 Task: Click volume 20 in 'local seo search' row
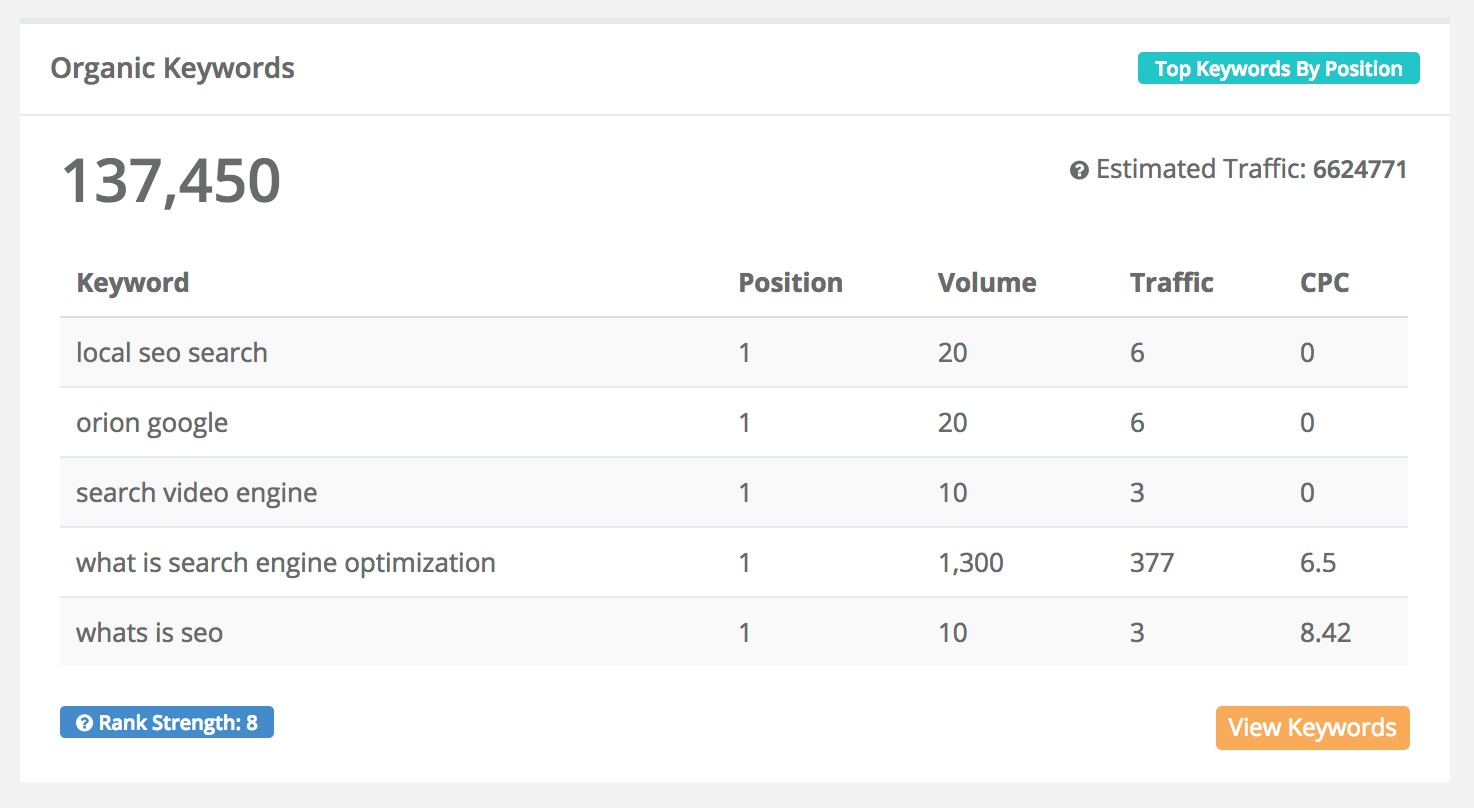tap(953, 353)
